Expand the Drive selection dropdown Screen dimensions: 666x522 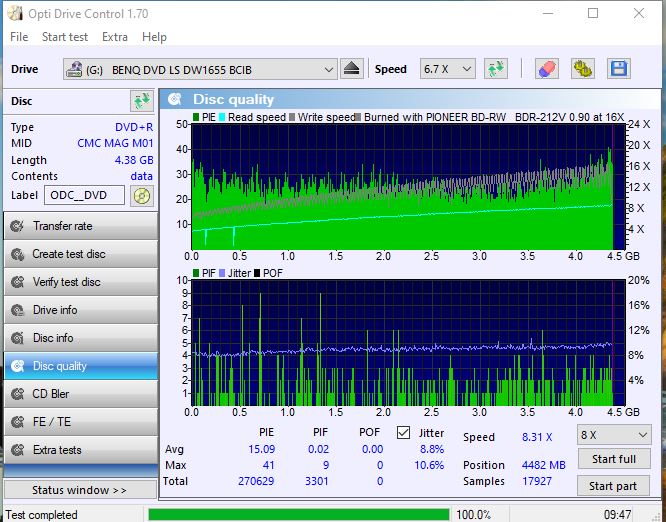pos(329,69)
